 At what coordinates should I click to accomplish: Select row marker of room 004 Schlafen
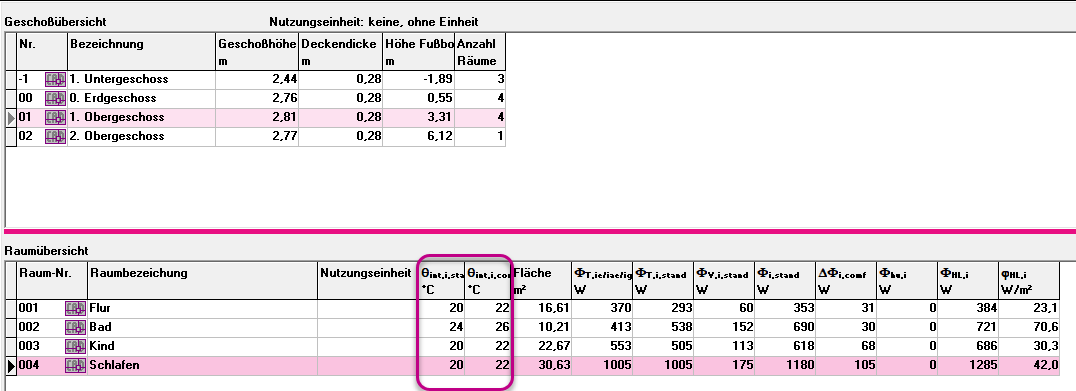11,366
